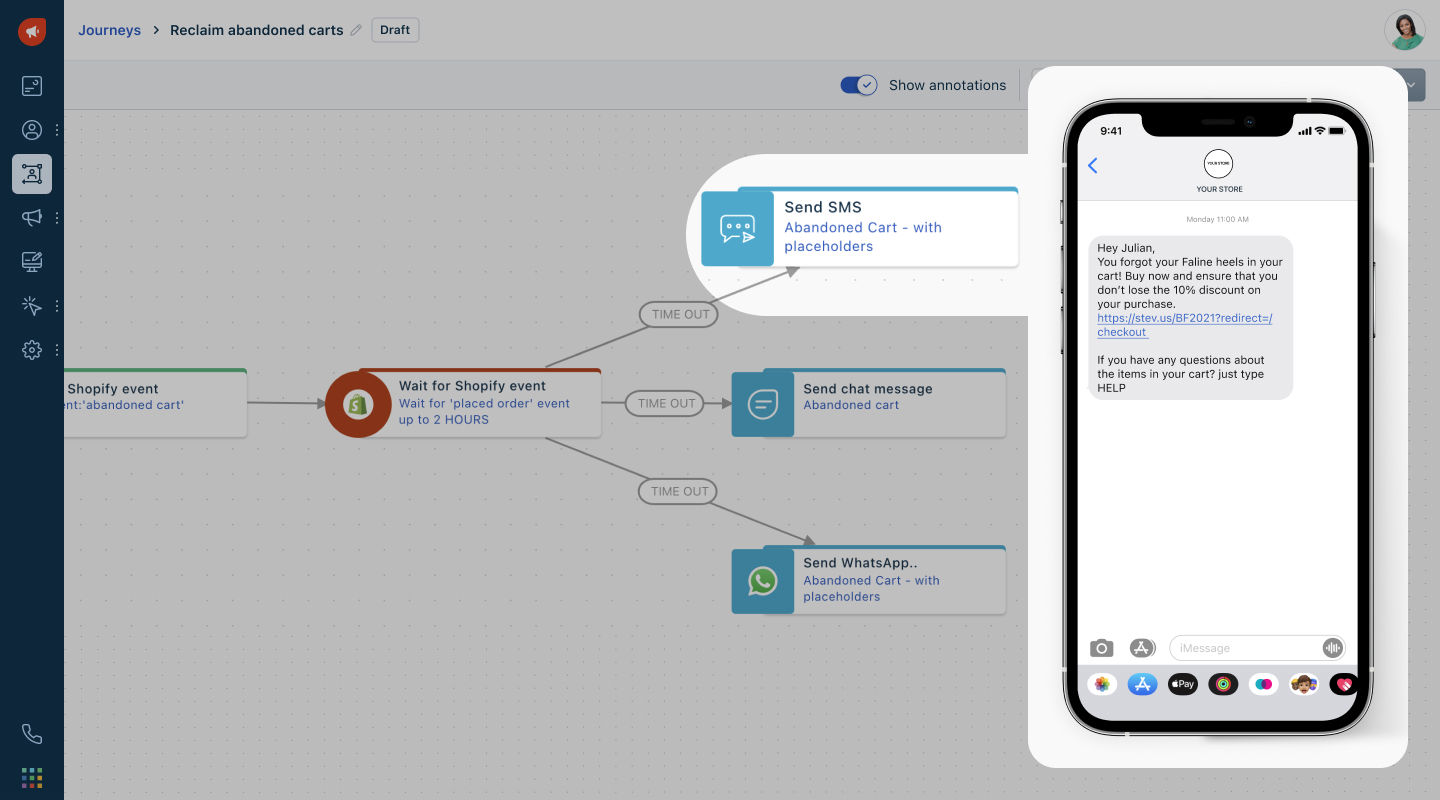
Task: Toggle the Show annotations switch
Action: coord(858,85)
